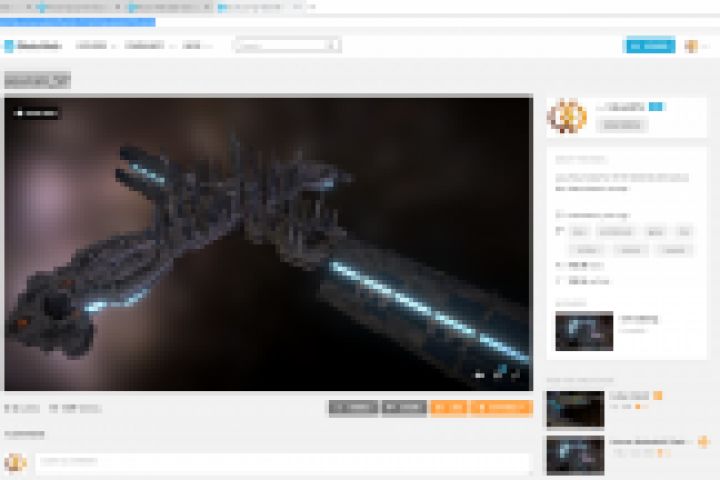
Task: Open the first suggested model thumbnail
Action: click(x=575, y=409)
